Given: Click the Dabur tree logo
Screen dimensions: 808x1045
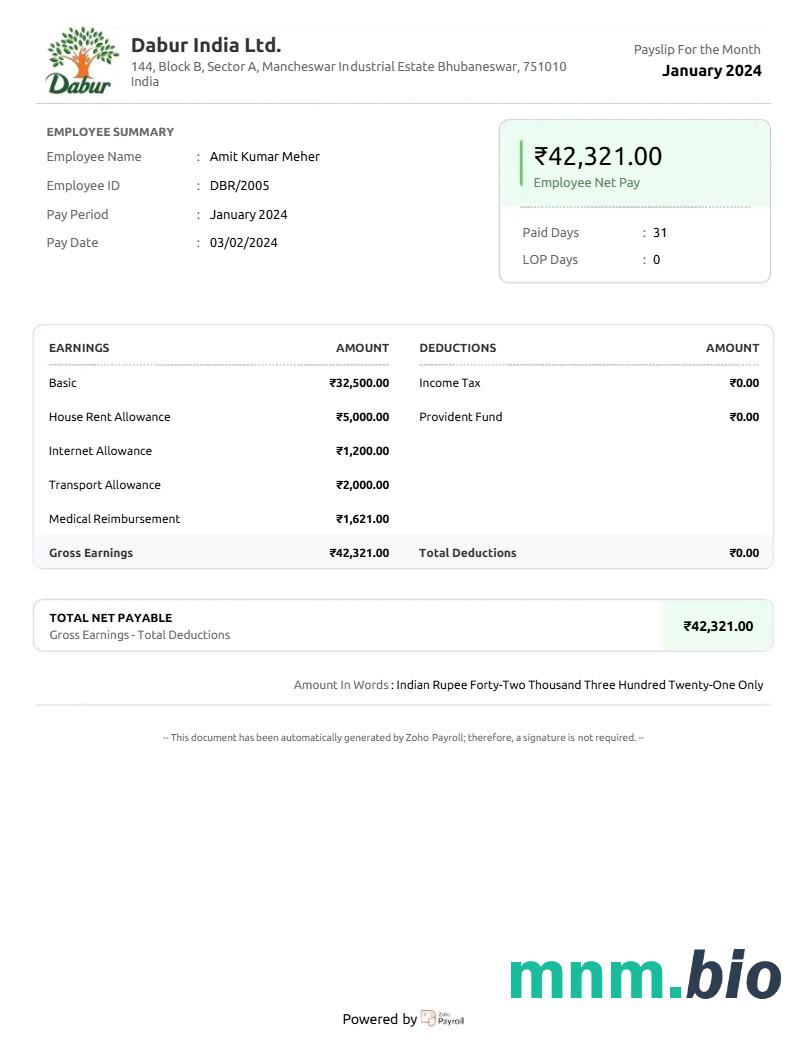Looking at the screenshot, I should [79, 60].
